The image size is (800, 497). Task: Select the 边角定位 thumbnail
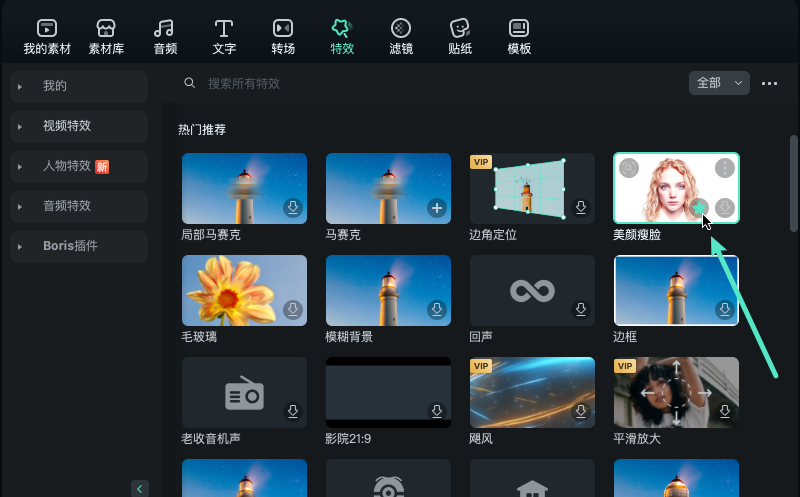[x=532, y=188]
